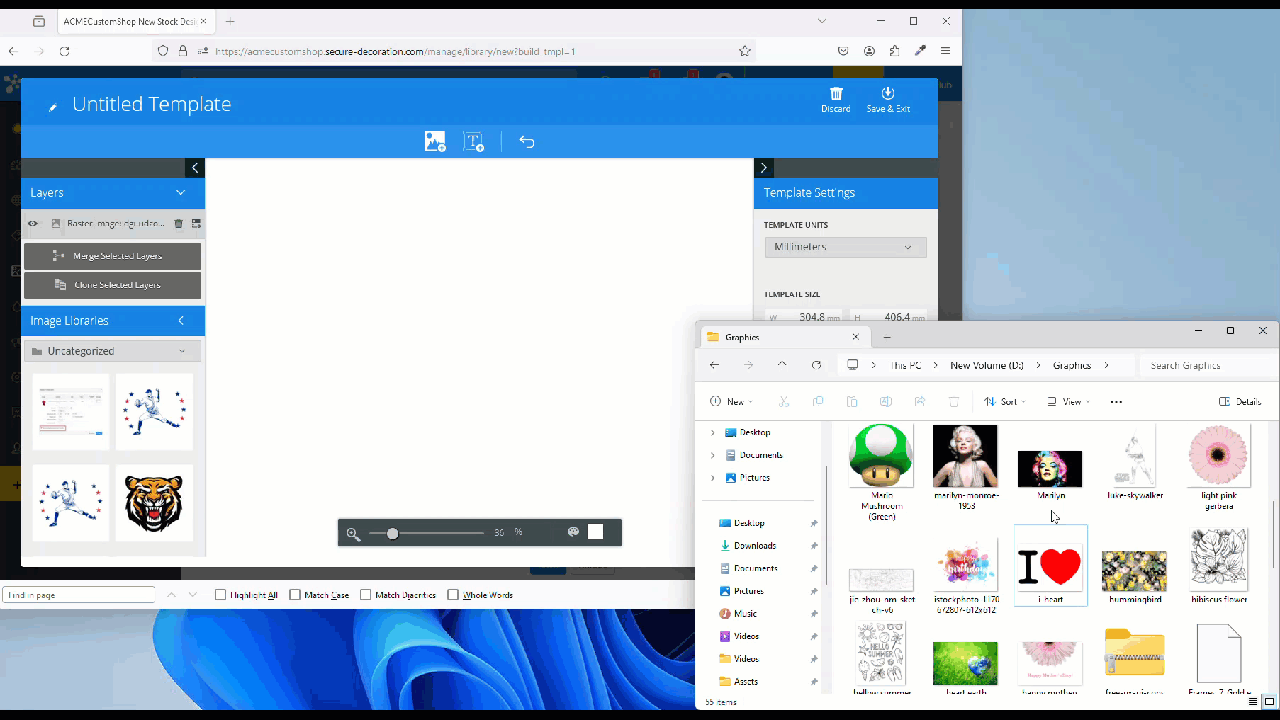Enable the Match Case checkbox

pyautogui.click(x=295, y=595)
